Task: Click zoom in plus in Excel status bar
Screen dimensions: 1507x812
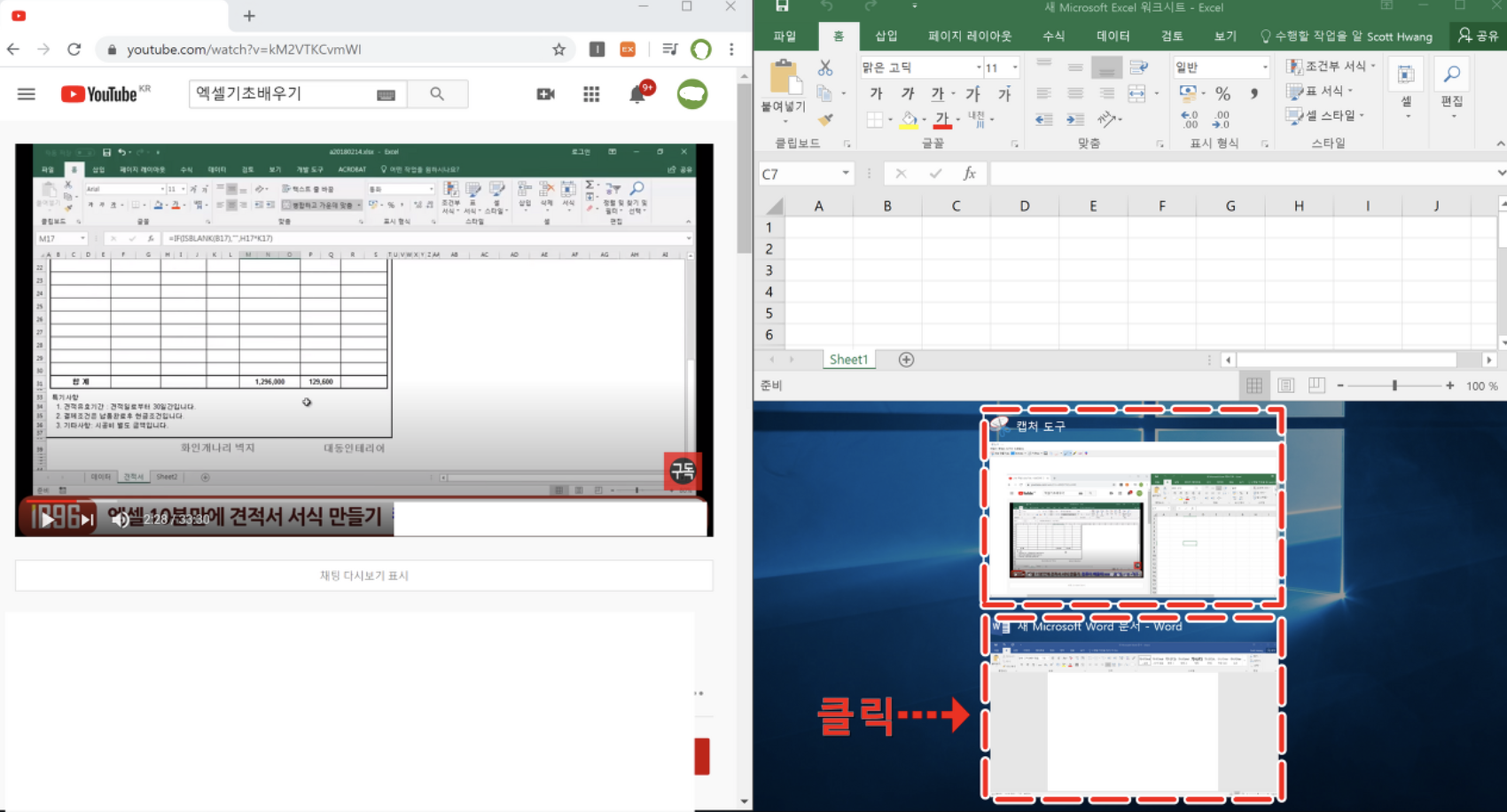Action: pos(1449,386)
